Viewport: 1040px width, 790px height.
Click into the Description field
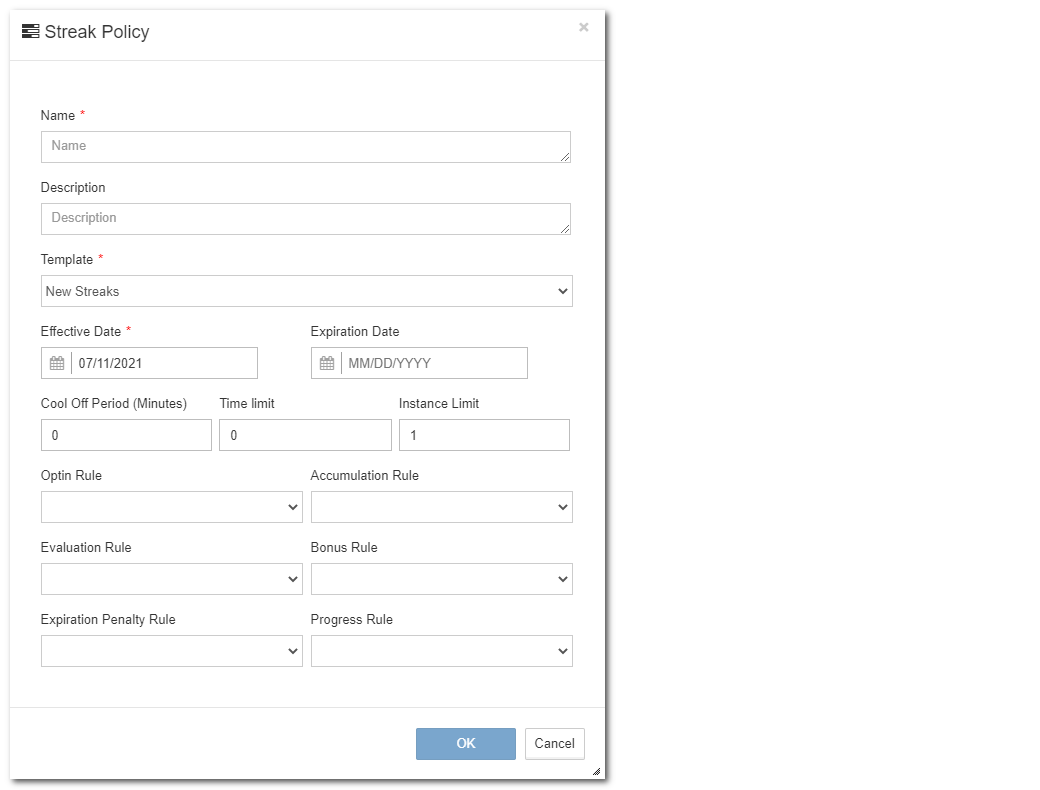tap(305, 218)
